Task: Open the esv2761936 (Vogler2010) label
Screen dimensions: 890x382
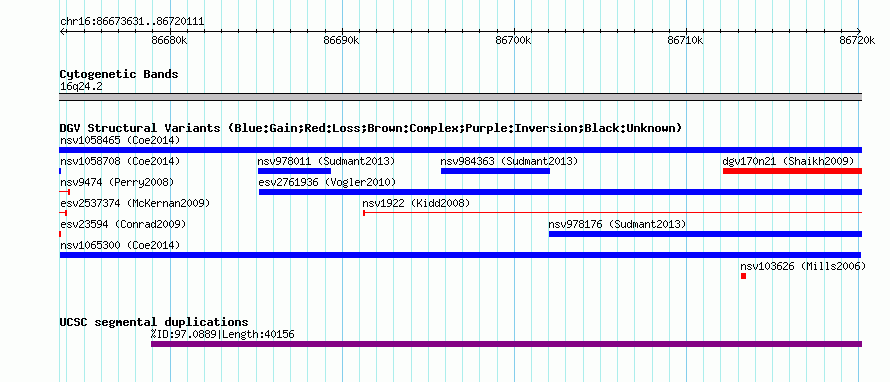Action: 327,182
